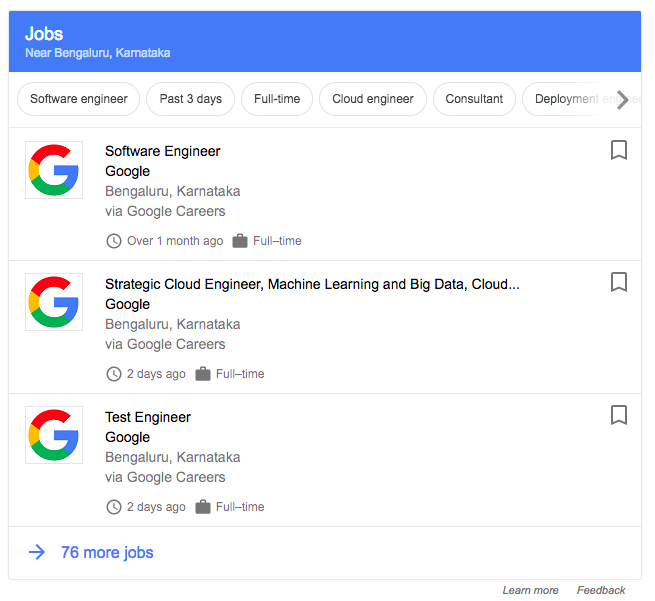This screenshot has width=655, height=601.
Task: Click the Feedback link
Action: (601, 590)
